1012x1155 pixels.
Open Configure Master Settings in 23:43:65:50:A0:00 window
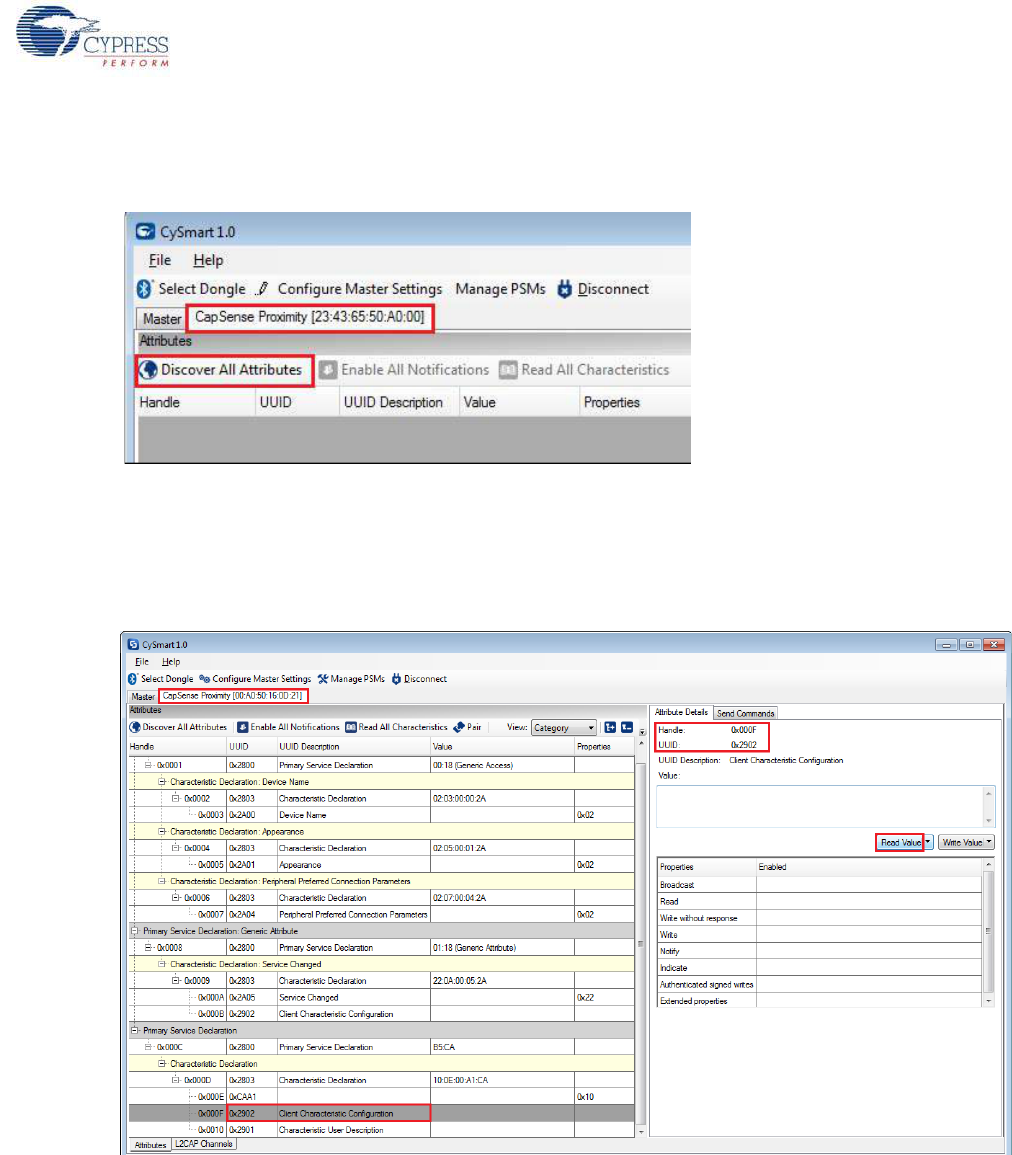click(348, 289)
